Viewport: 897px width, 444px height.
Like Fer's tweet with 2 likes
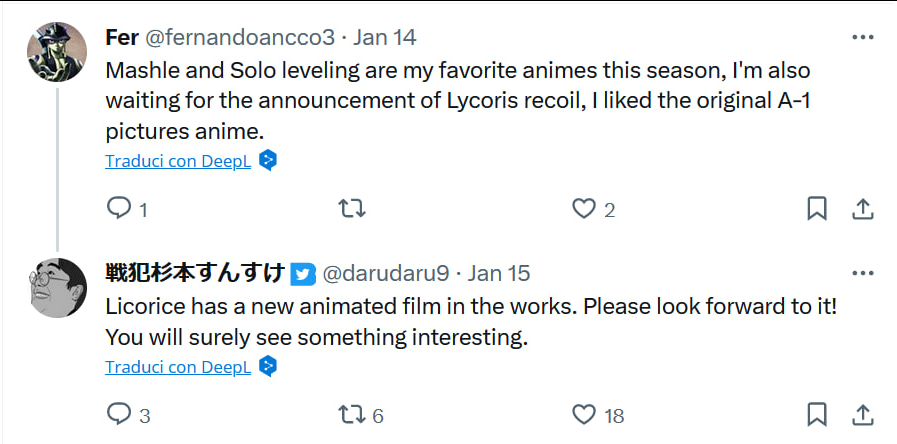(584, 209)
